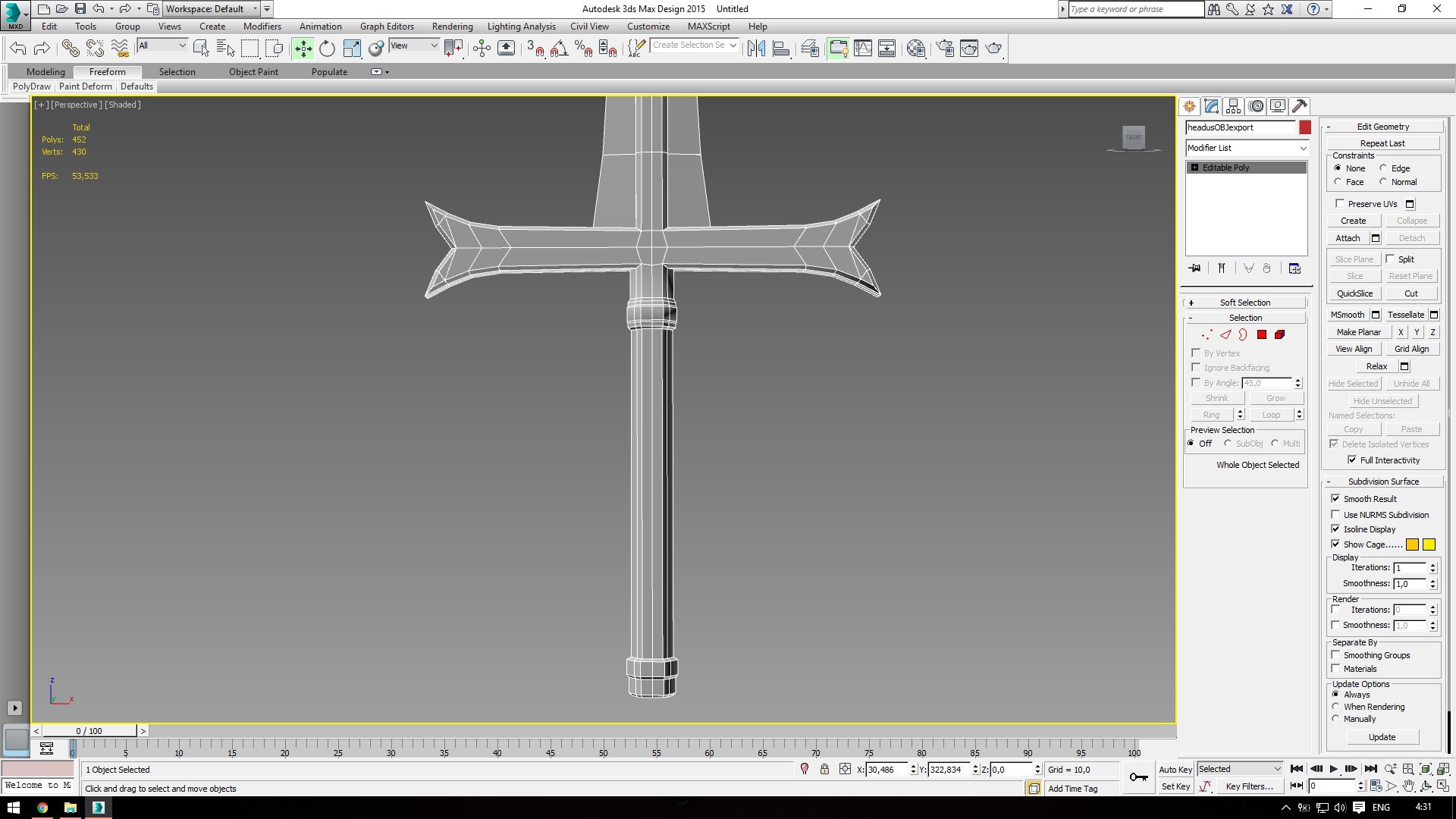Click the Attach button
The height and width of the screenshot is (819, 1456).
pos(1348,238)
